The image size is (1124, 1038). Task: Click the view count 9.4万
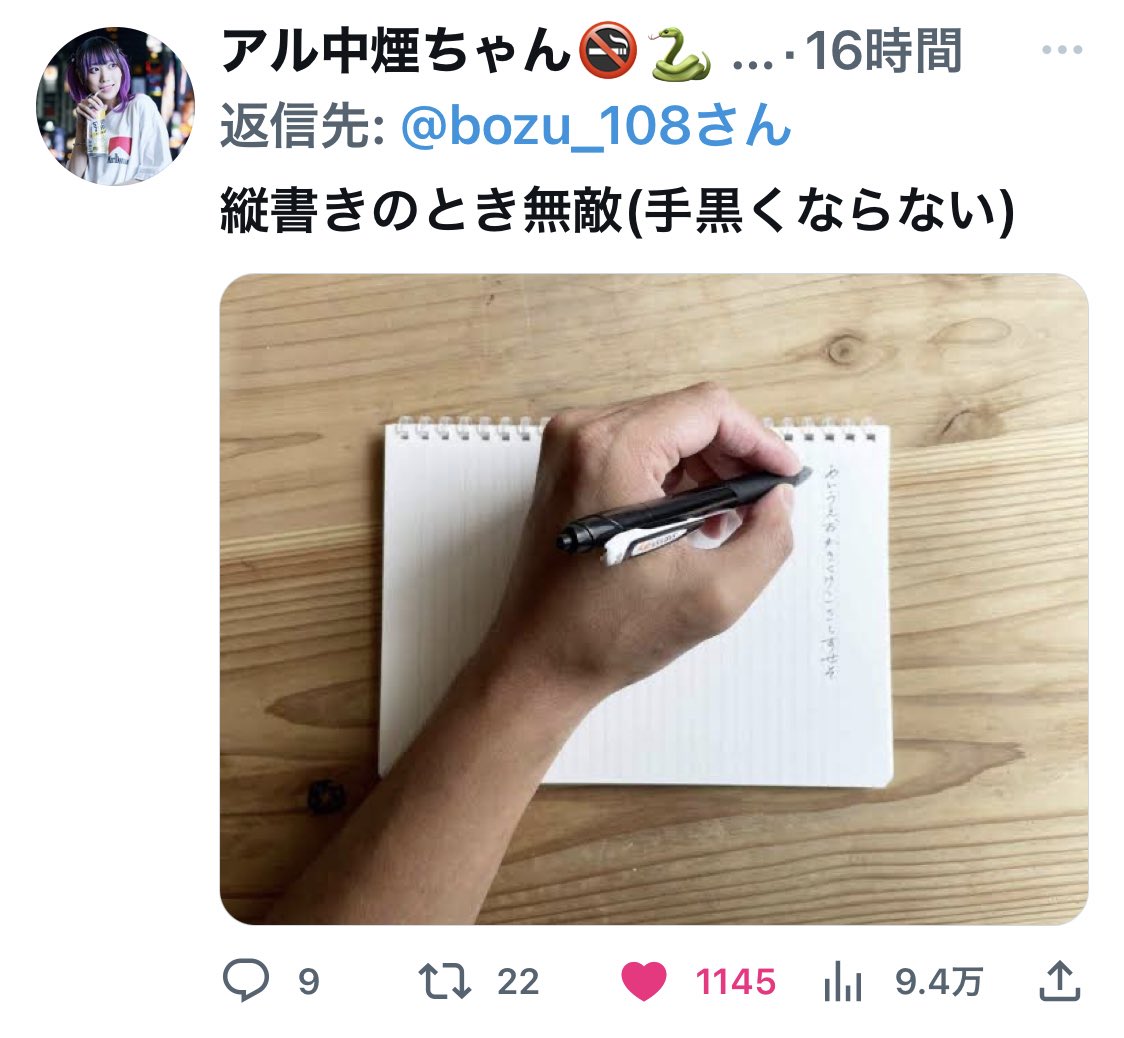939,982
